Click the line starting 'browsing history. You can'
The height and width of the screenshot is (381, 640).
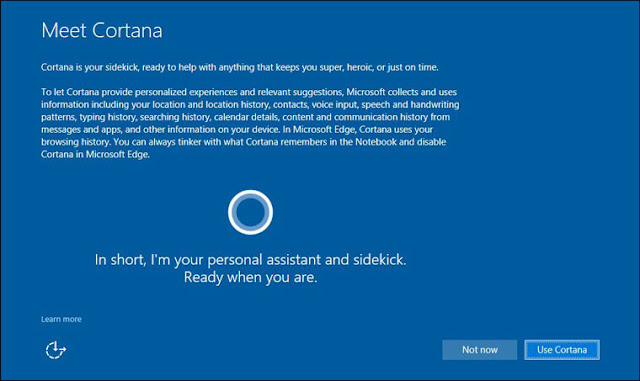[243, 142]
